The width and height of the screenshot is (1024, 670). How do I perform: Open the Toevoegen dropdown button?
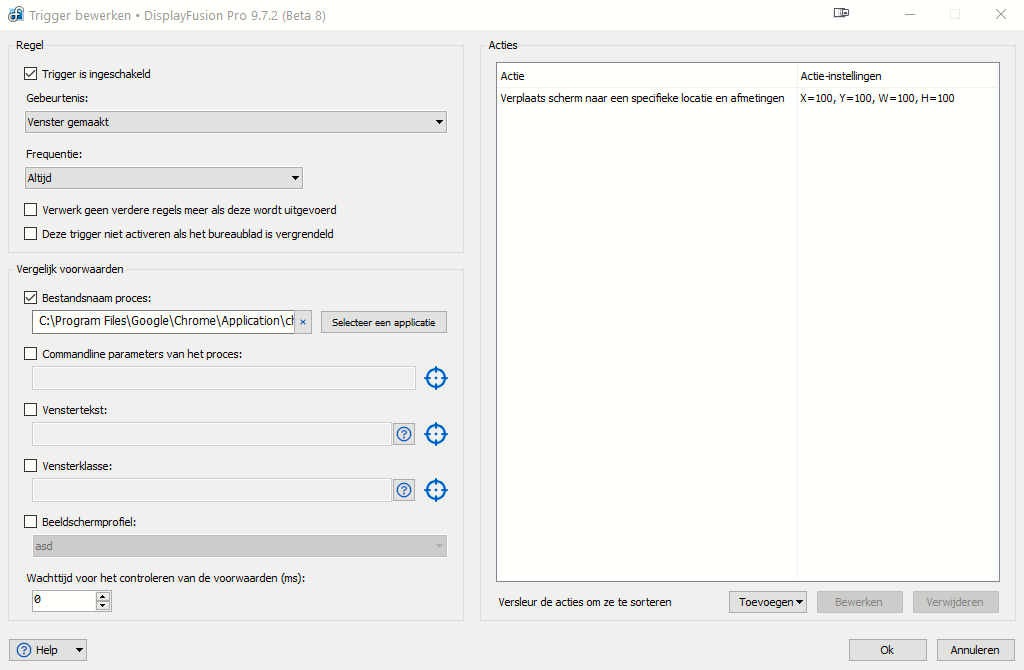[x=768, y=602]
